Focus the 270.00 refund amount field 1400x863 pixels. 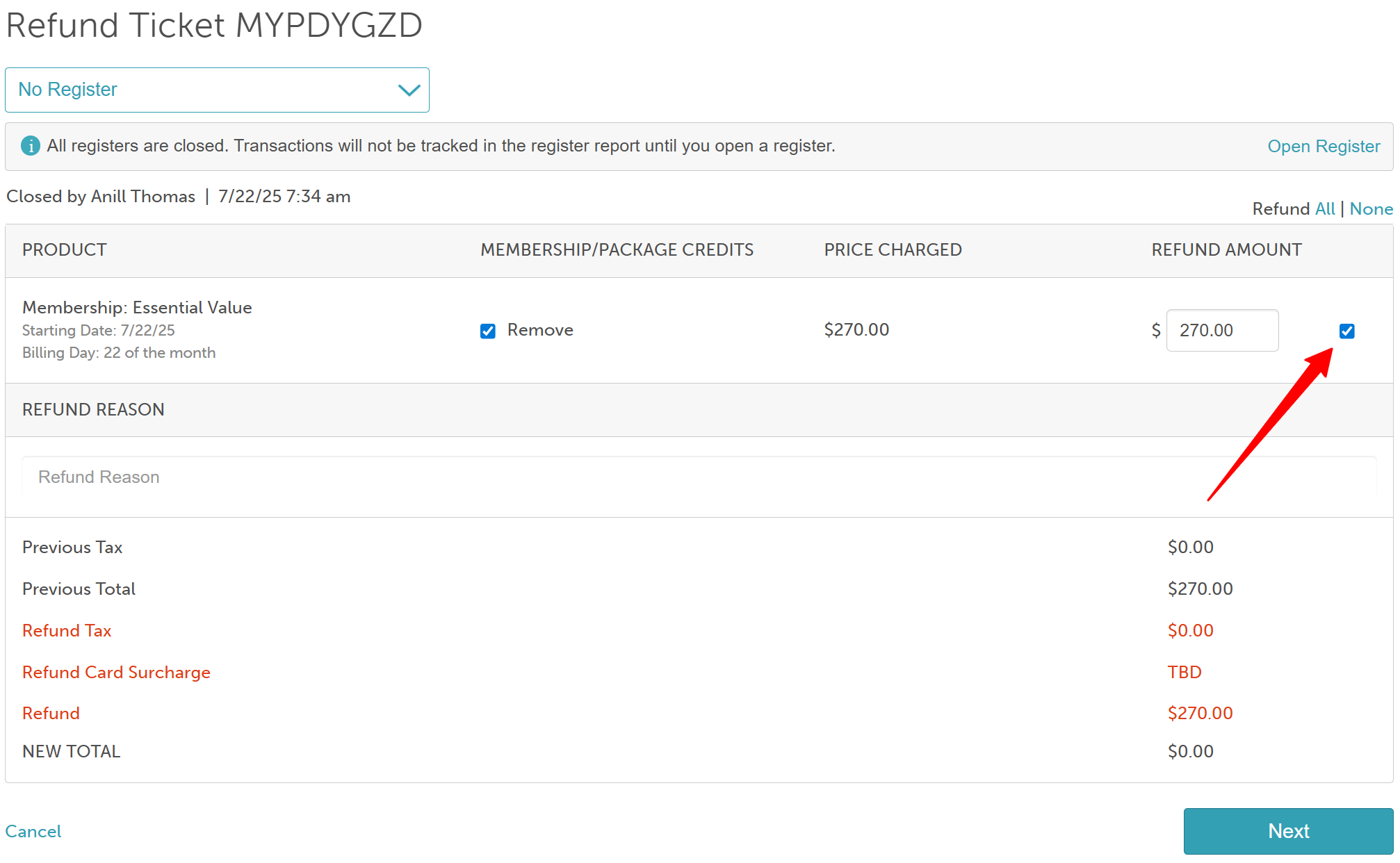[x=1221, y=331]
